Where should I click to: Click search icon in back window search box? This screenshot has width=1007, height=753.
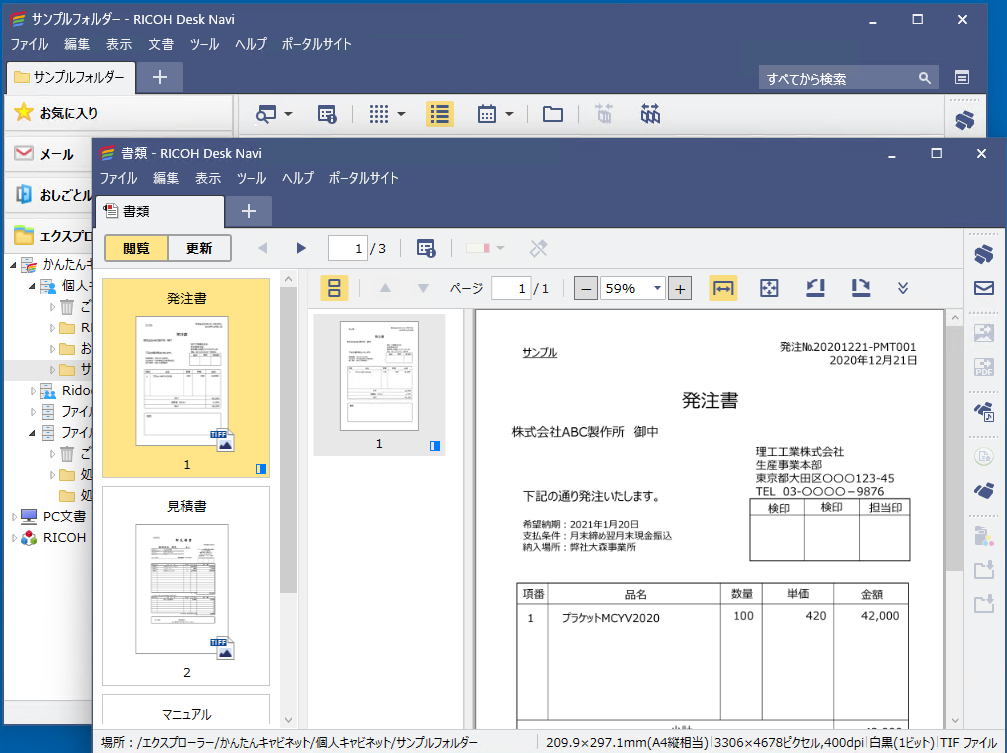tap(924, 78)
